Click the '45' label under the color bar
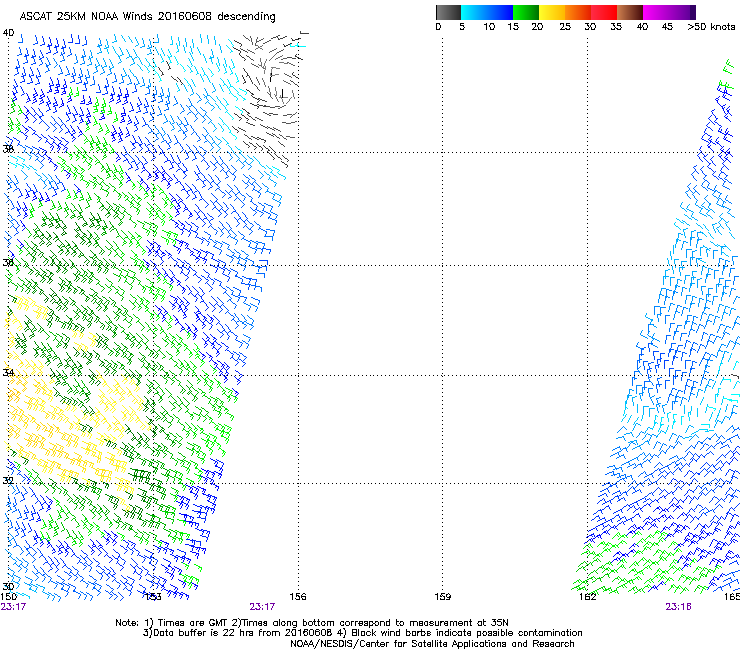The image size is (740, 650). (667, 27)
